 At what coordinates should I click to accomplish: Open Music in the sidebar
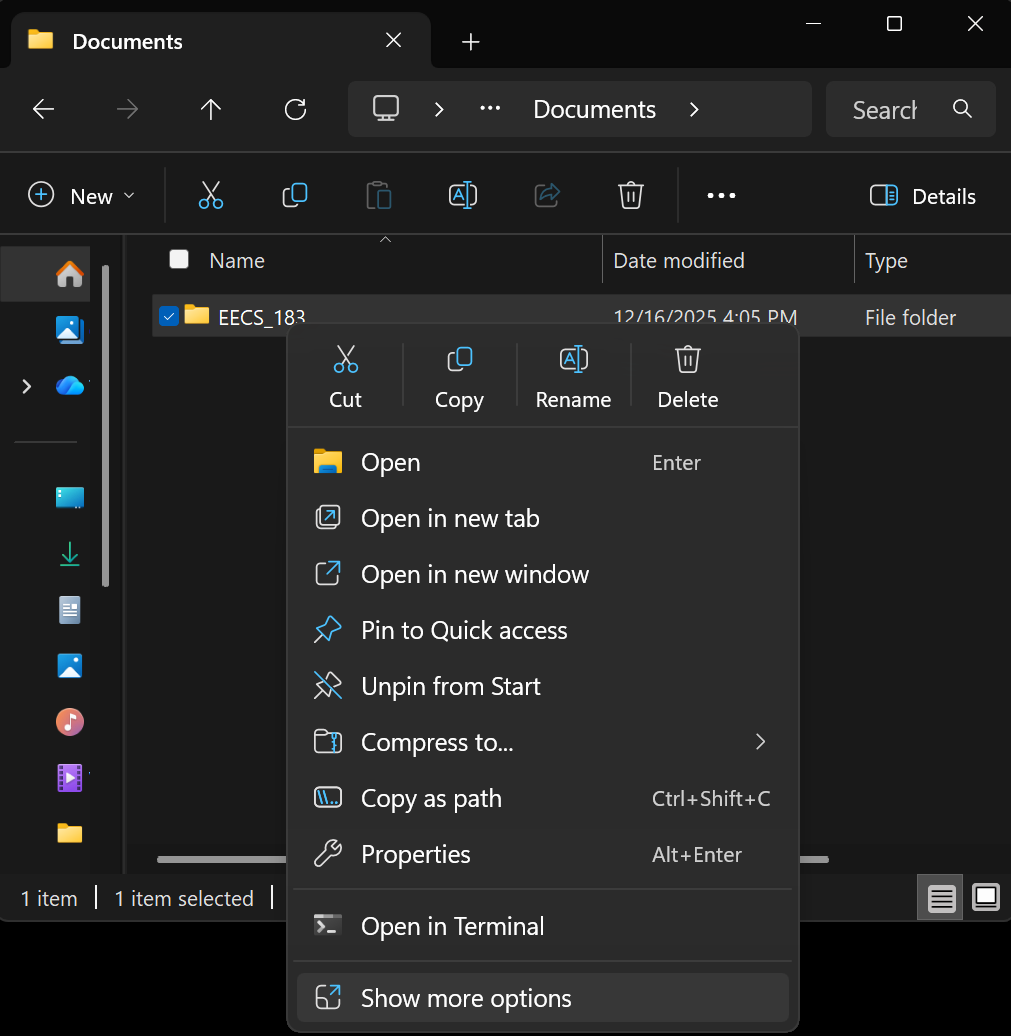coord(69,722)
